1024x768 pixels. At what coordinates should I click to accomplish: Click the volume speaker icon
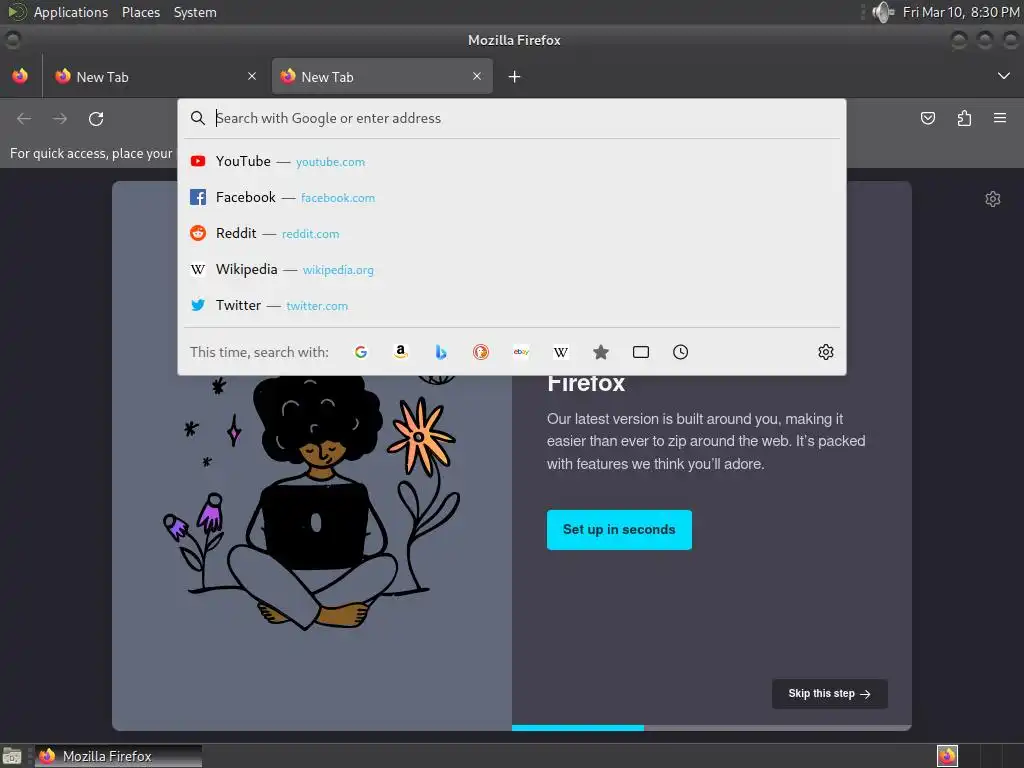coord(883,12)
